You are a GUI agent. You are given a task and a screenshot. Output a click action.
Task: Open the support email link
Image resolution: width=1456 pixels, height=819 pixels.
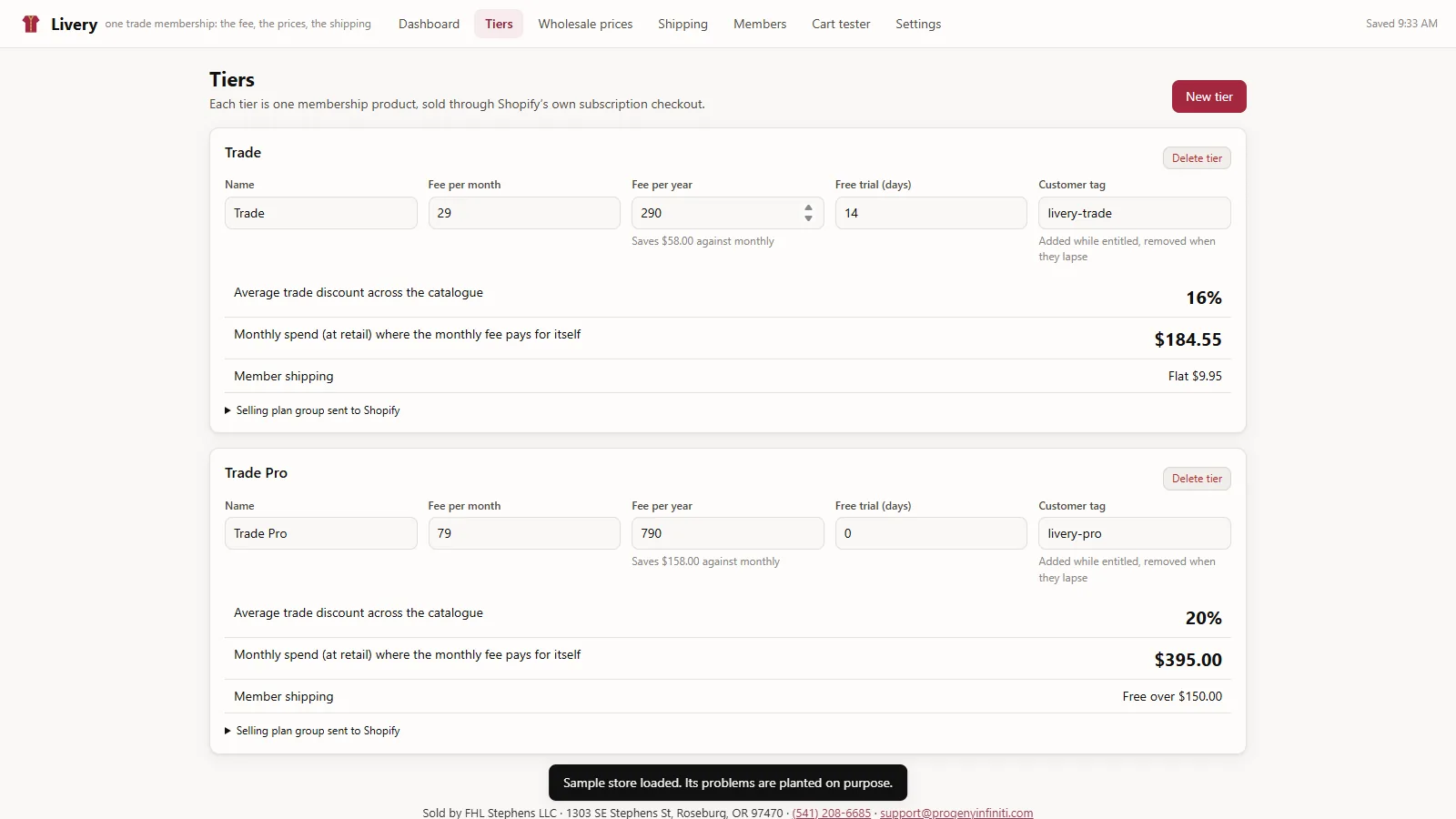coord(956,813)
